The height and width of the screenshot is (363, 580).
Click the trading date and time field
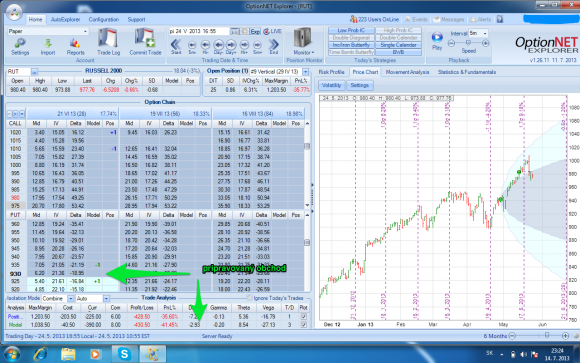tap(199, 31)
